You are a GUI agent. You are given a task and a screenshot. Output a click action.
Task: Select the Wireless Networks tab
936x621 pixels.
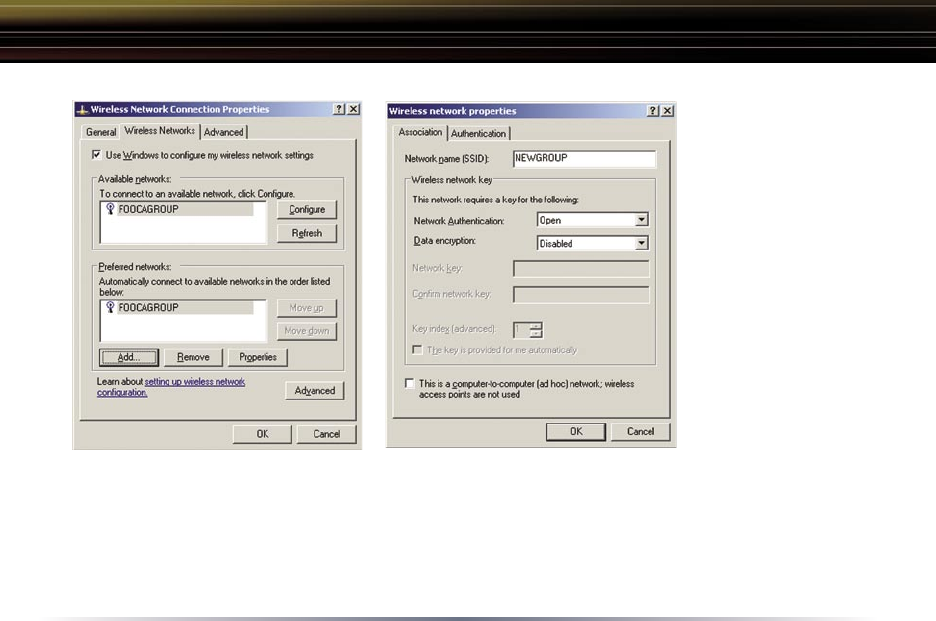coord(160,131)
